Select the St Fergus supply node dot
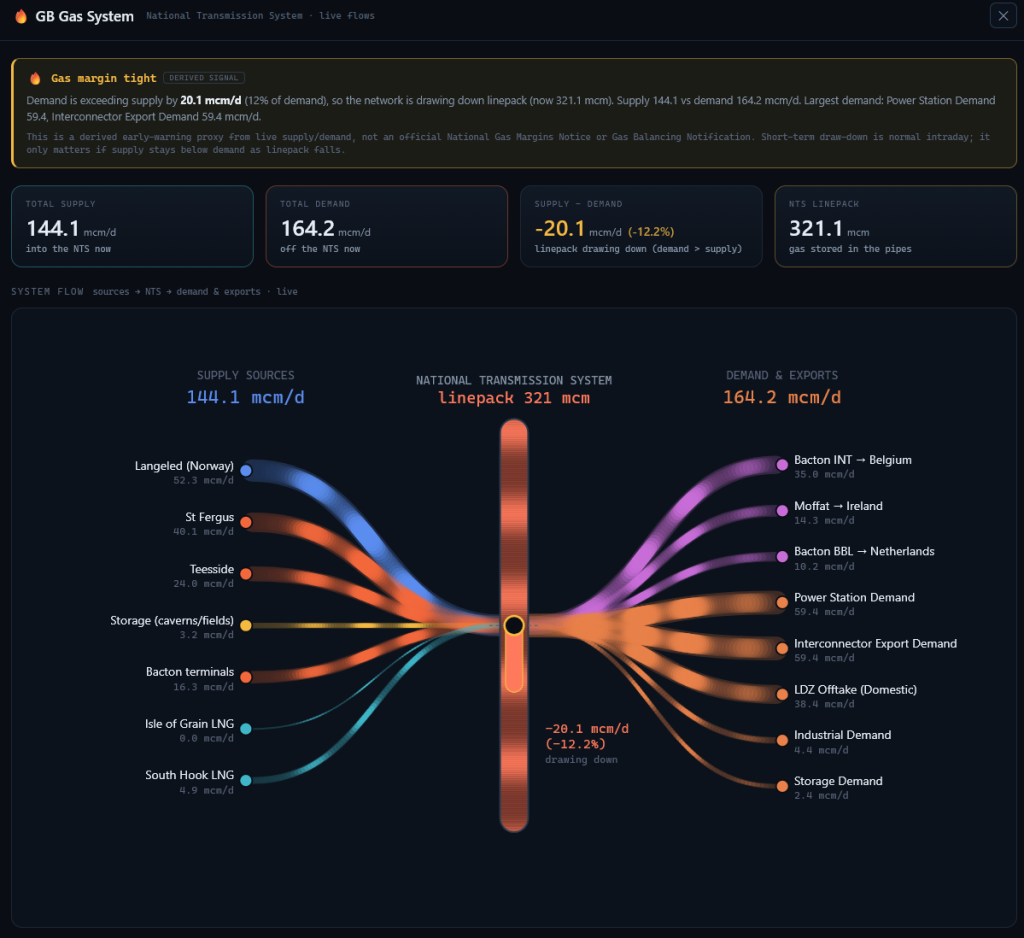Image resolution: width=1024 pixels, height=938 pixels. point(246,522)
